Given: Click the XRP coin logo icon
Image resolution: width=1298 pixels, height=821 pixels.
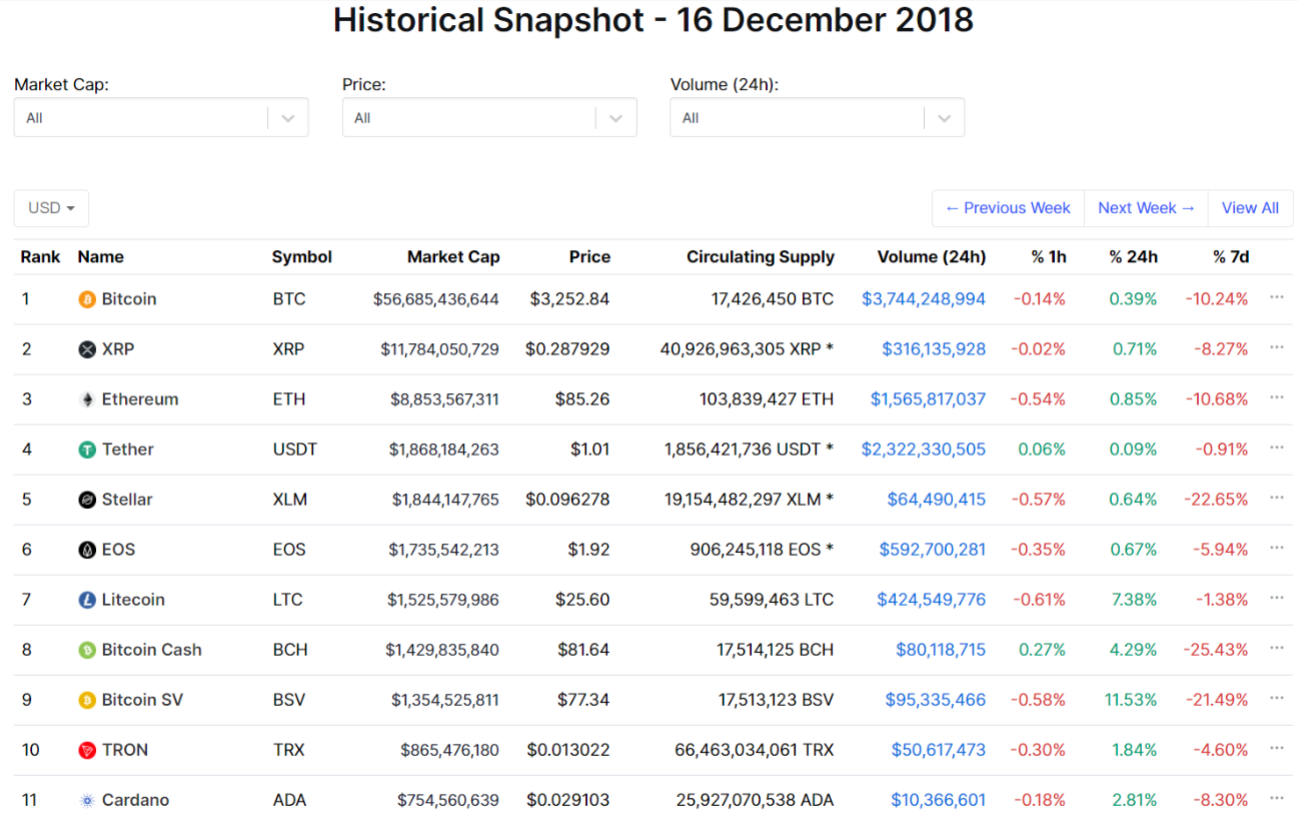Looking at the screenshot, I should click(87, 349).
